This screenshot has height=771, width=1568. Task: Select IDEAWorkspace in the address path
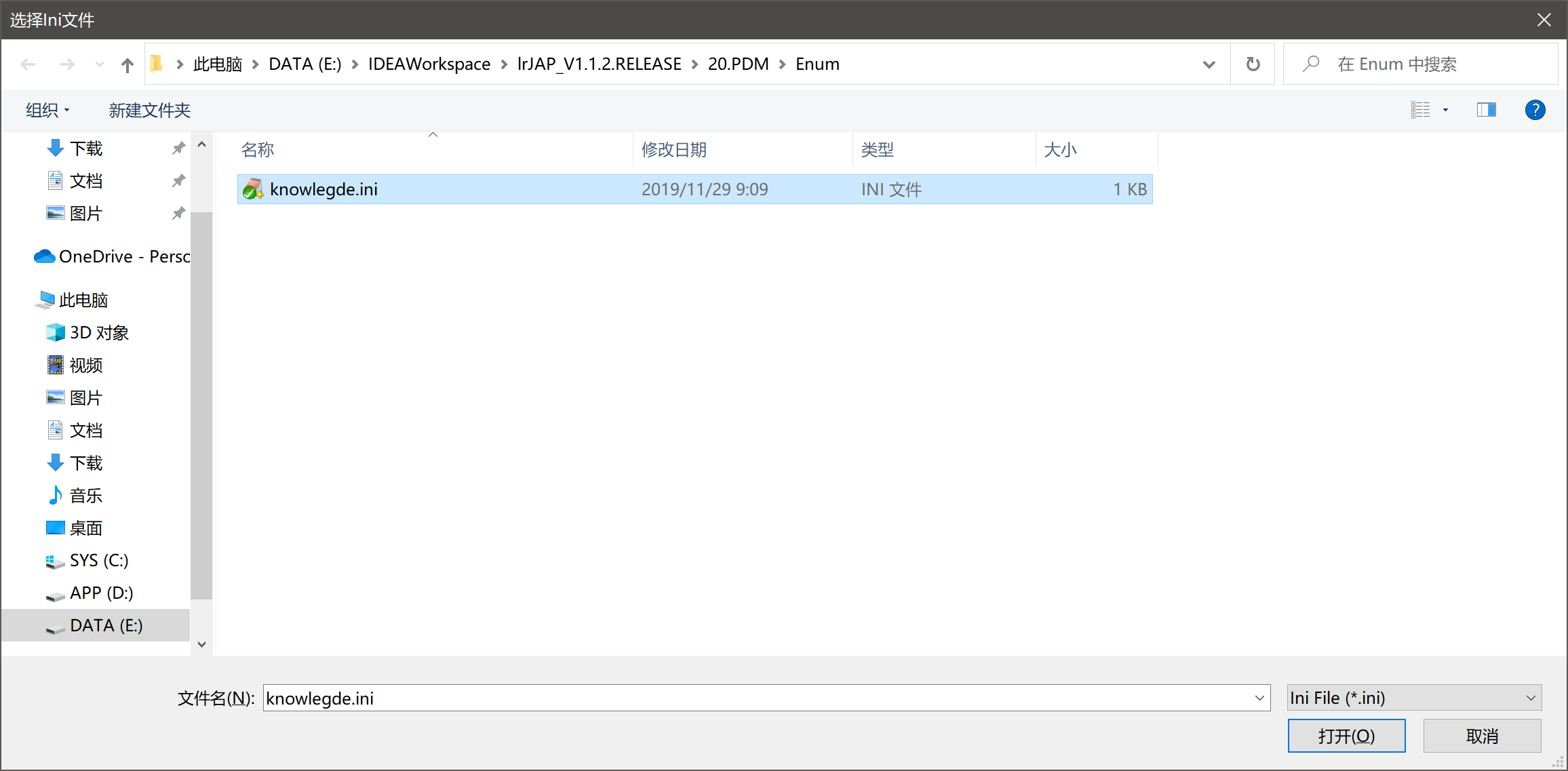click(x=429, y=64)
